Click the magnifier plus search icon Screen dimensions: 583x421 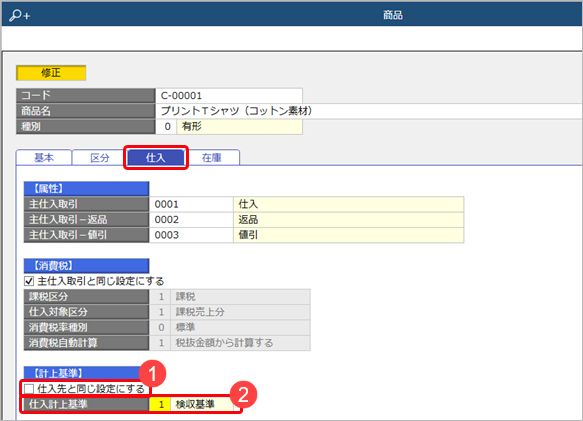pos(20,15)
